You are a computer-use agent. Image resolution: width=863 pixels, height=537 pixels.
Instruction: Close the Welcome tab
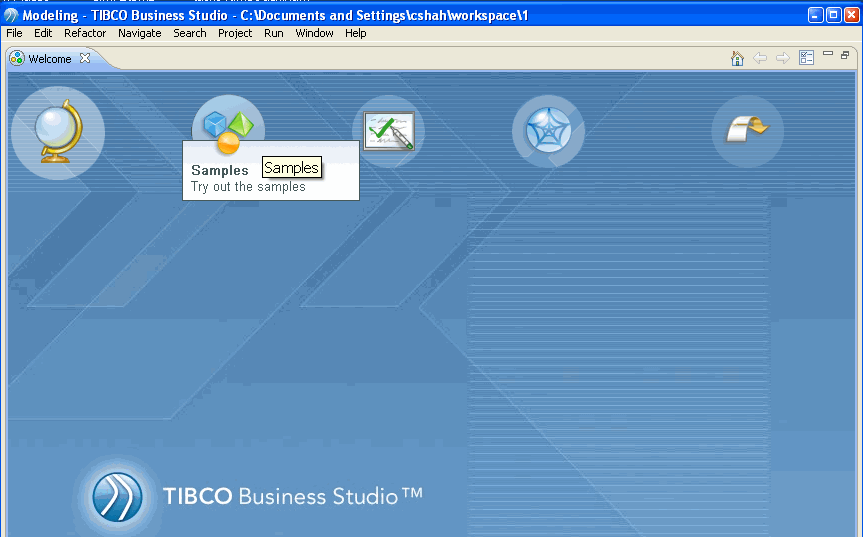tap(85, 58)
